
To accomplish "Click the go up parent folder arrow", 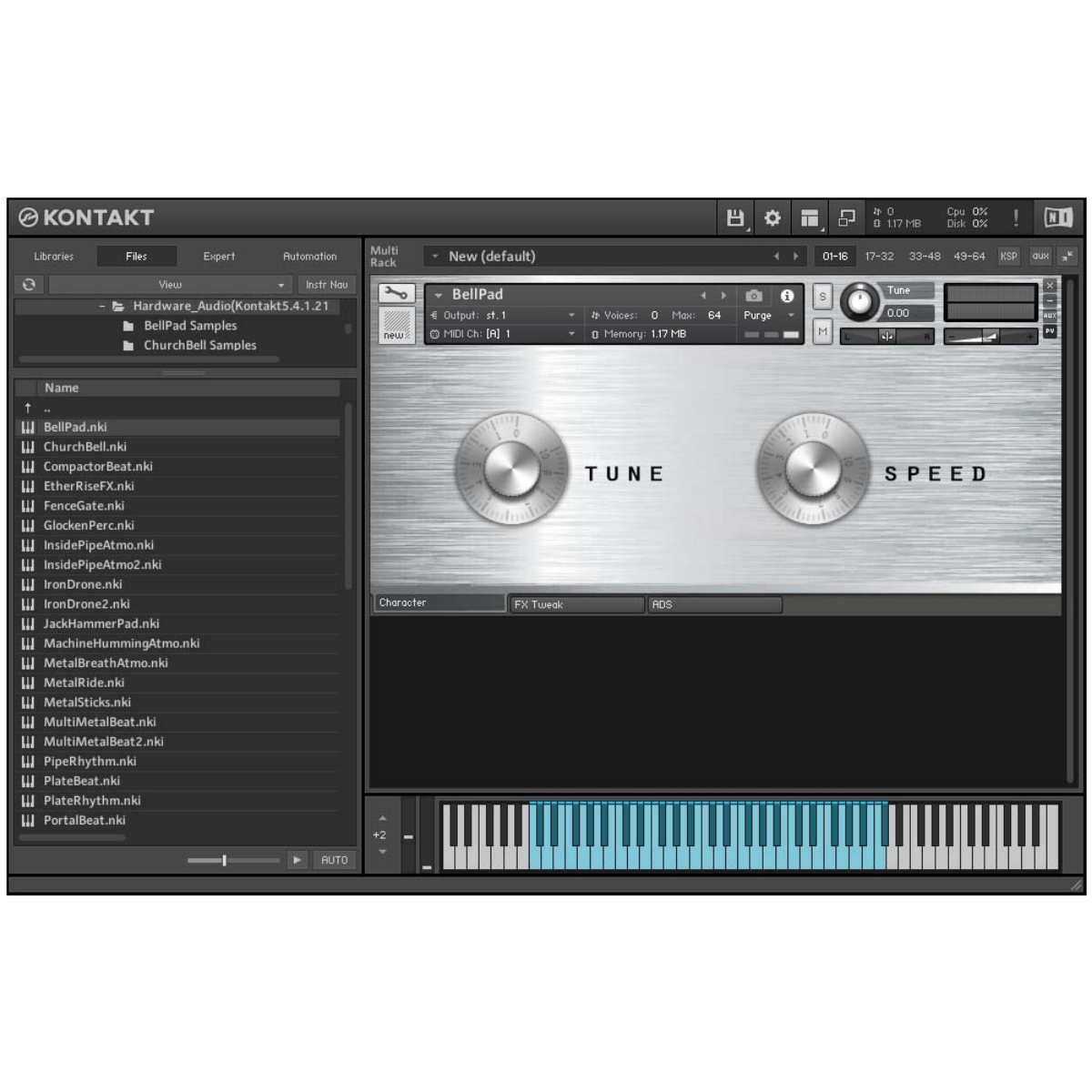I will (28, 408).
